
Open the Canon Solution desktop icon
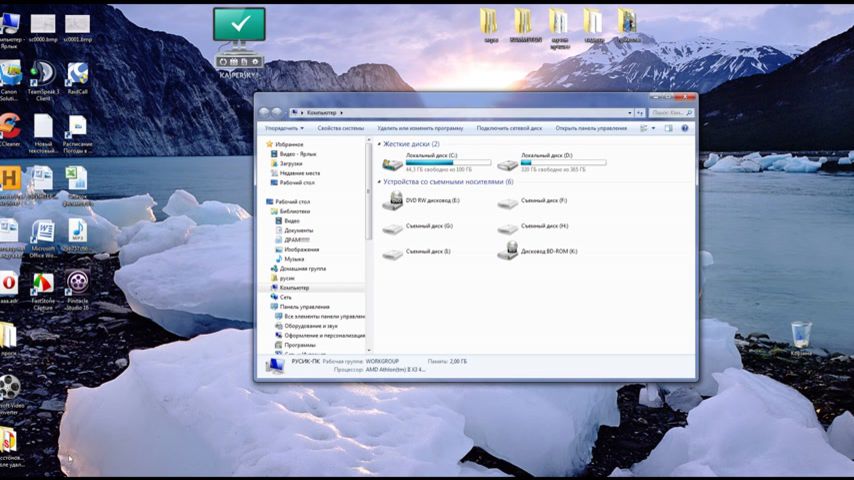click(x=9, y=81)
